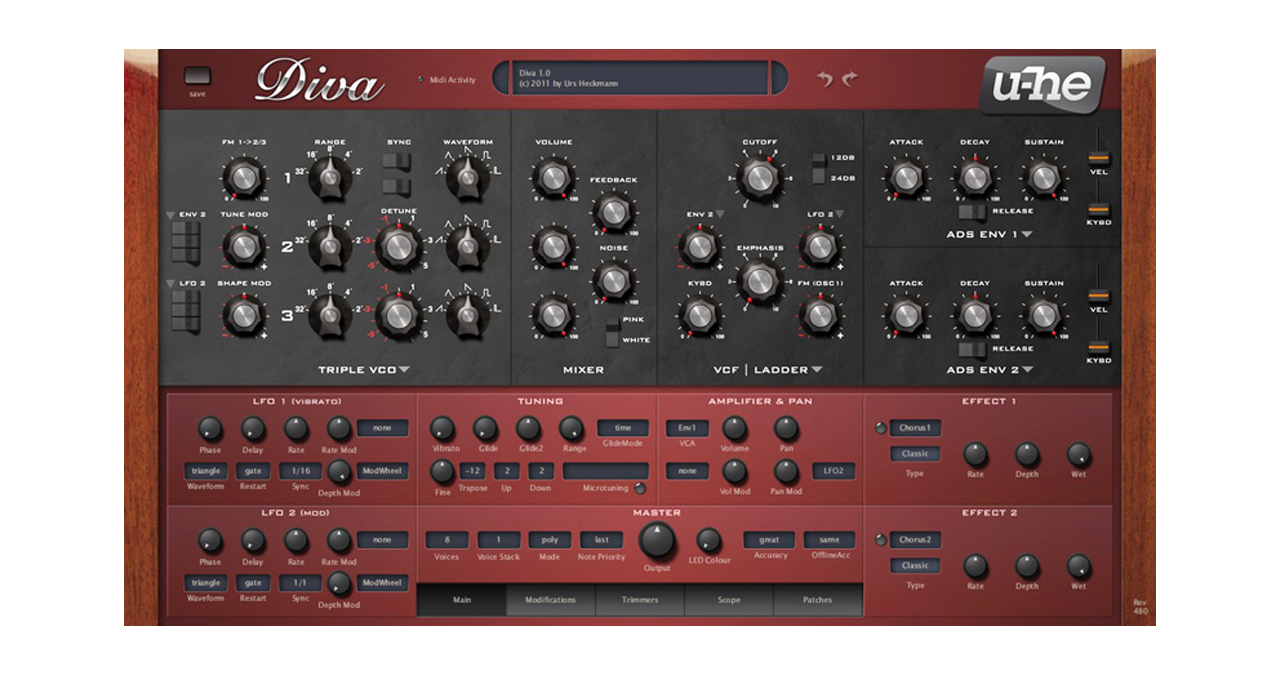Switch to the Main tab
The height and width of the screenshot is (675, 1280).
tap(461, 600)
